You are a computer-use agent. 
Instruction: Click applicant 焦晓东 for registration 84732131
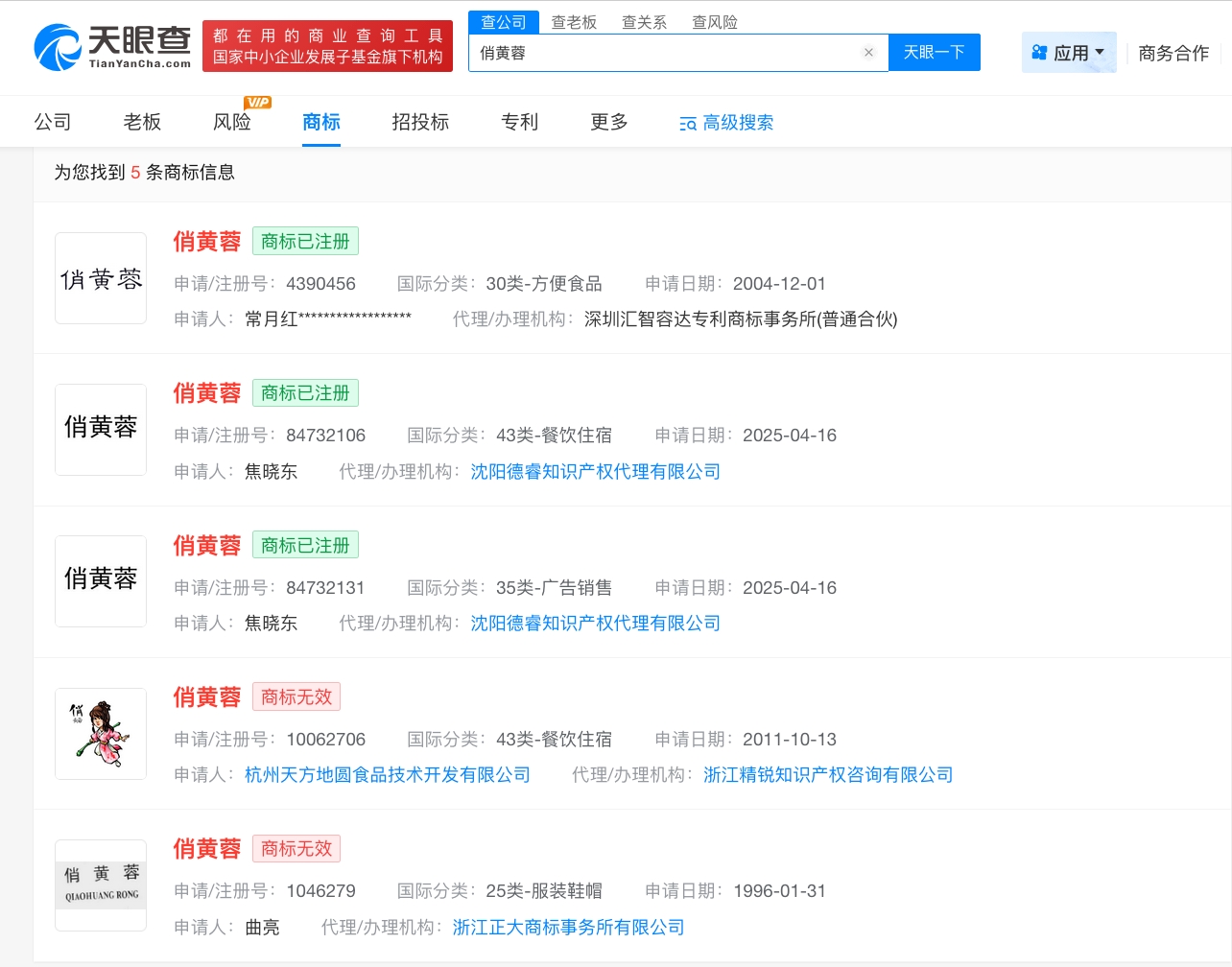pos(272,623)
